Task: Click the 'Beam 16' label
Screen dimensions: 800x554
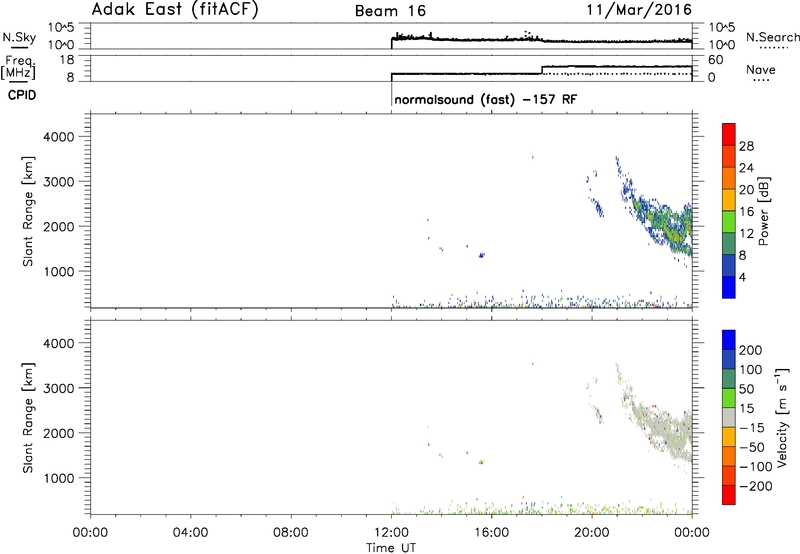Action: (x=390, y=11)
